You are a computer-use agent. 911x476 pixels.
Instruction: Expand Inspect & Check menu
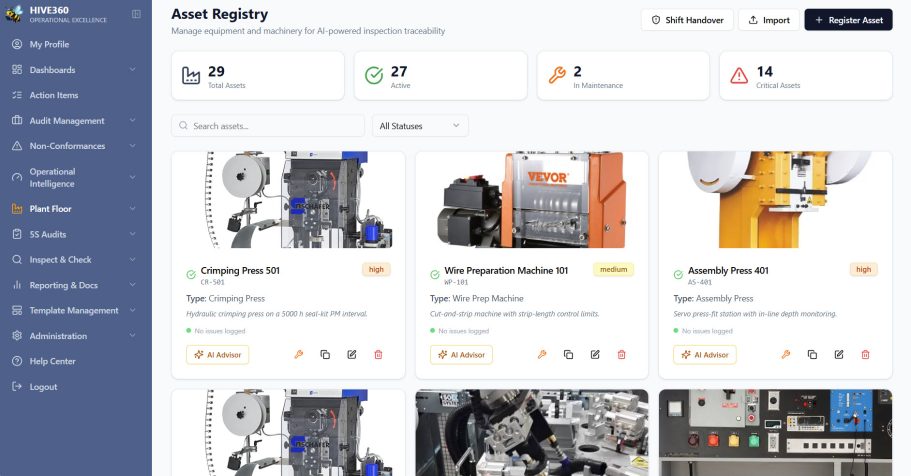pos(76,260)
